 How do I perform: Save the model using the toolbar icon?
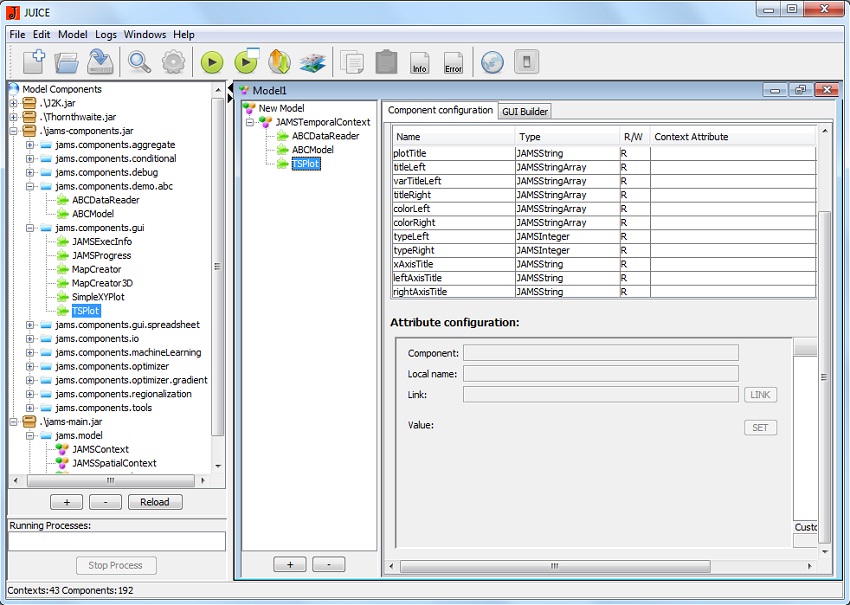(x=99, y=62)
